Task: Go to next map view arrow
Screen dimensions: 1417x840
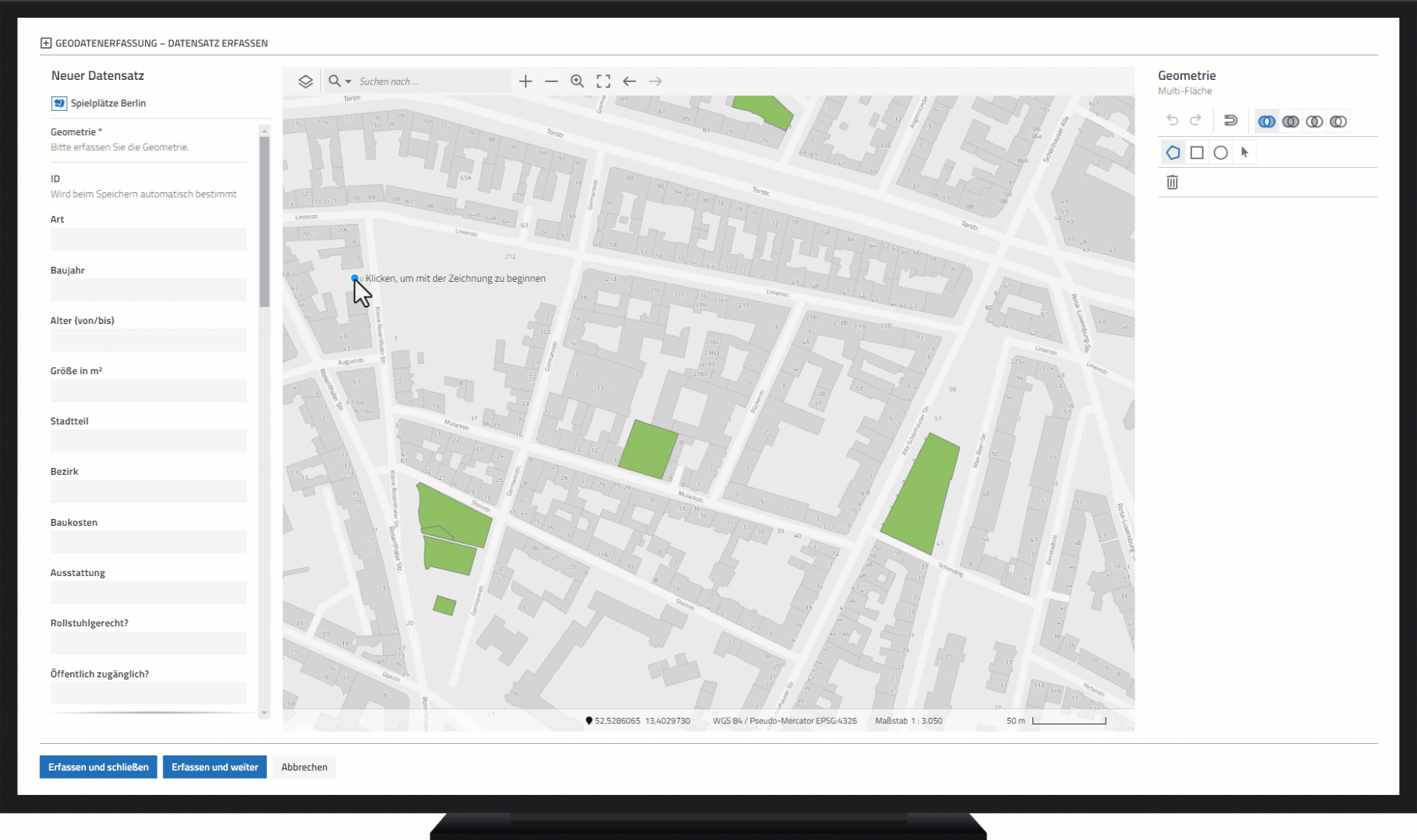Action: (x=655, y=81)
